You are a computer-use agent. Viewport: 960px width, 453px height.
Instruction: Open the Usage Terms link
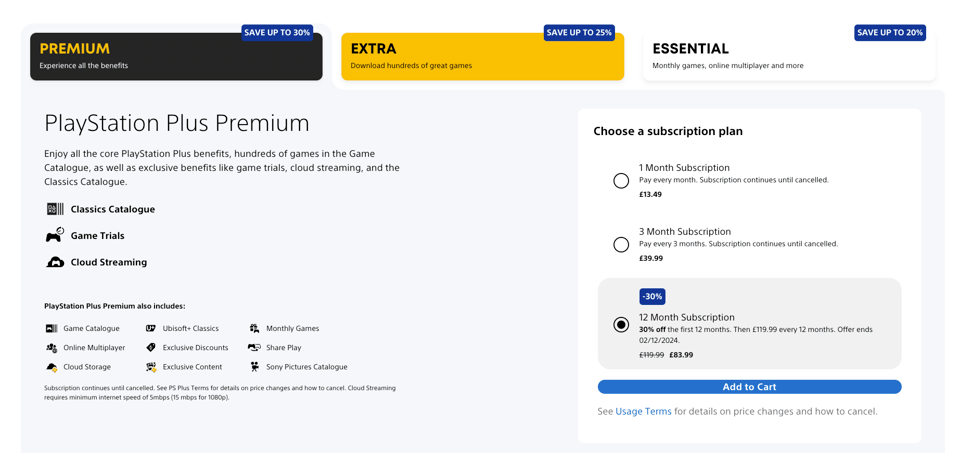[x=643, y=411]
